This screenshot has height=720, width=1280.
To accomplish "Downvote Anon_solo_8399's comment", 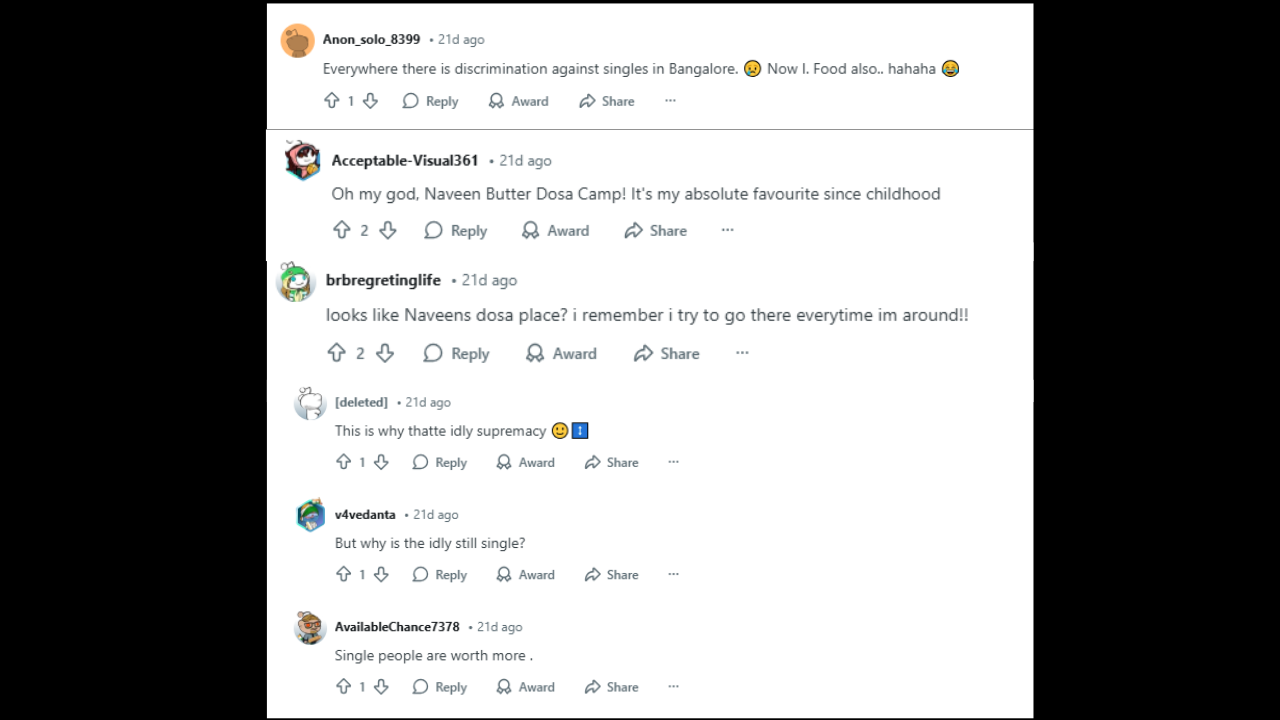I will [x=370, y=101].
